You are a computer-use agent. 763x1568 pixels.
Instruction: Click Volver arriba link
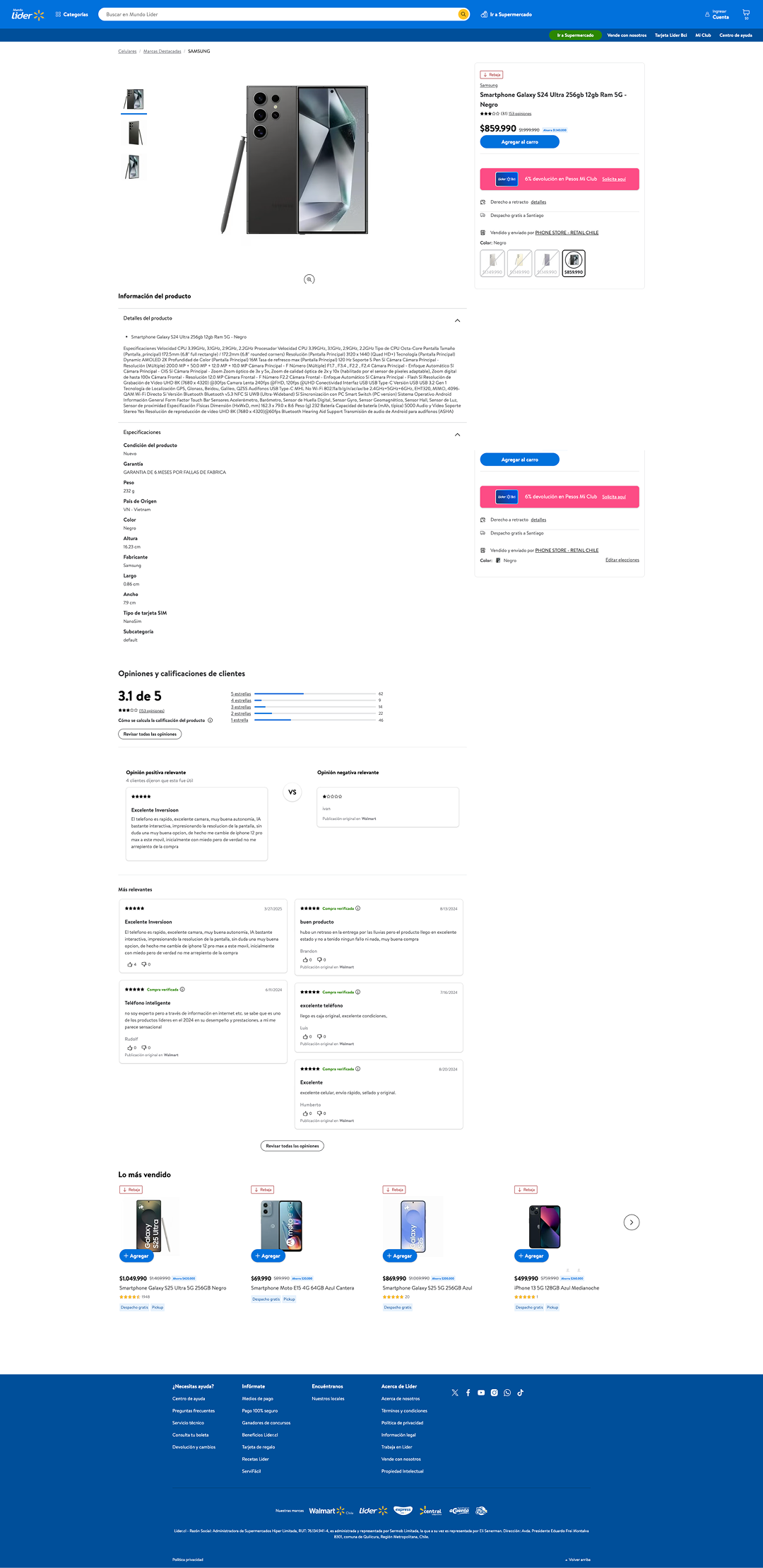click(x=578, y=1560)
